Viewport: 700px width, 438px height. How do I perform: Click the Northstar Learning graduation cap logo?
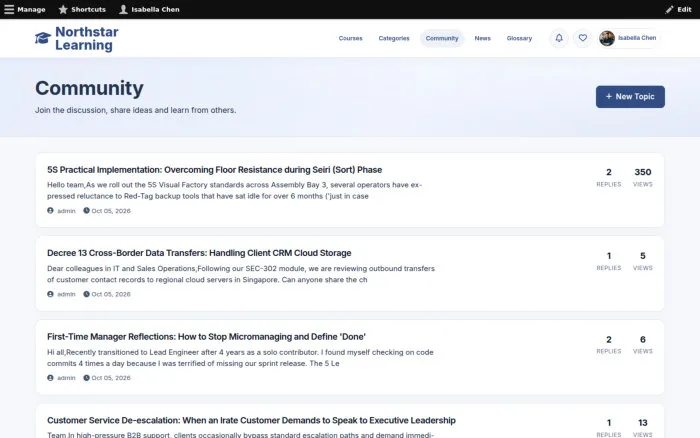tap(43, 38)
